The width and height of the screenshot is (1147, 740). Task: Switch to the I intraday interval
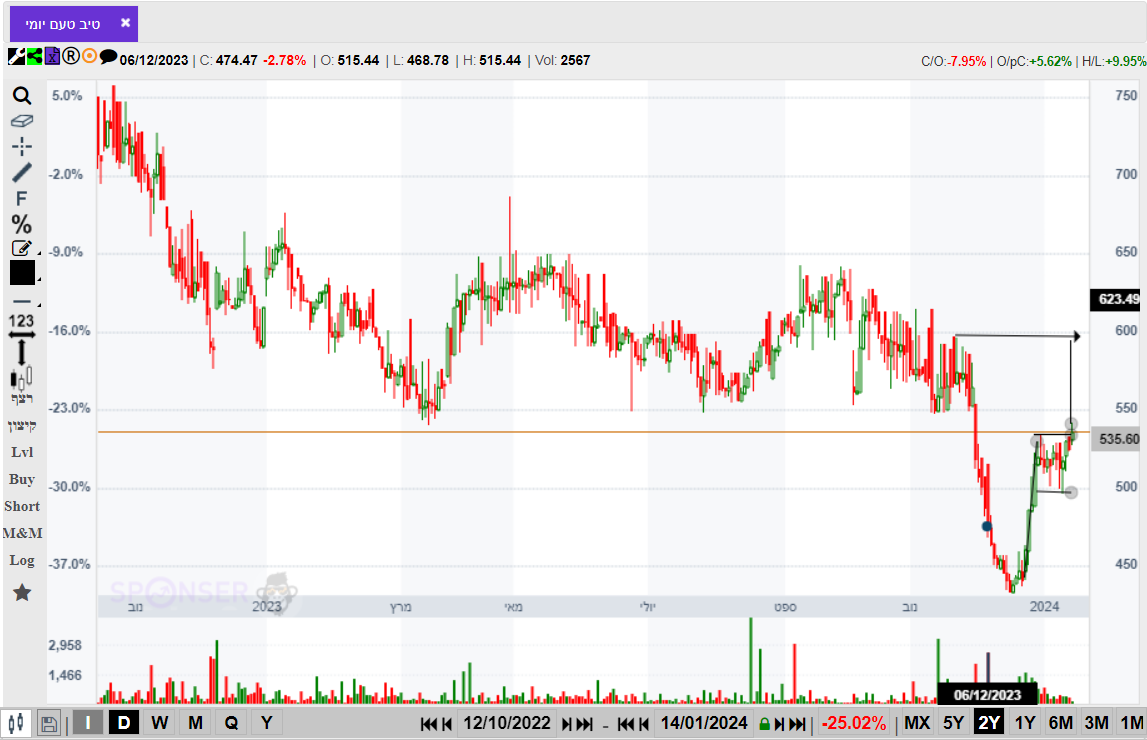click(88, 723)
